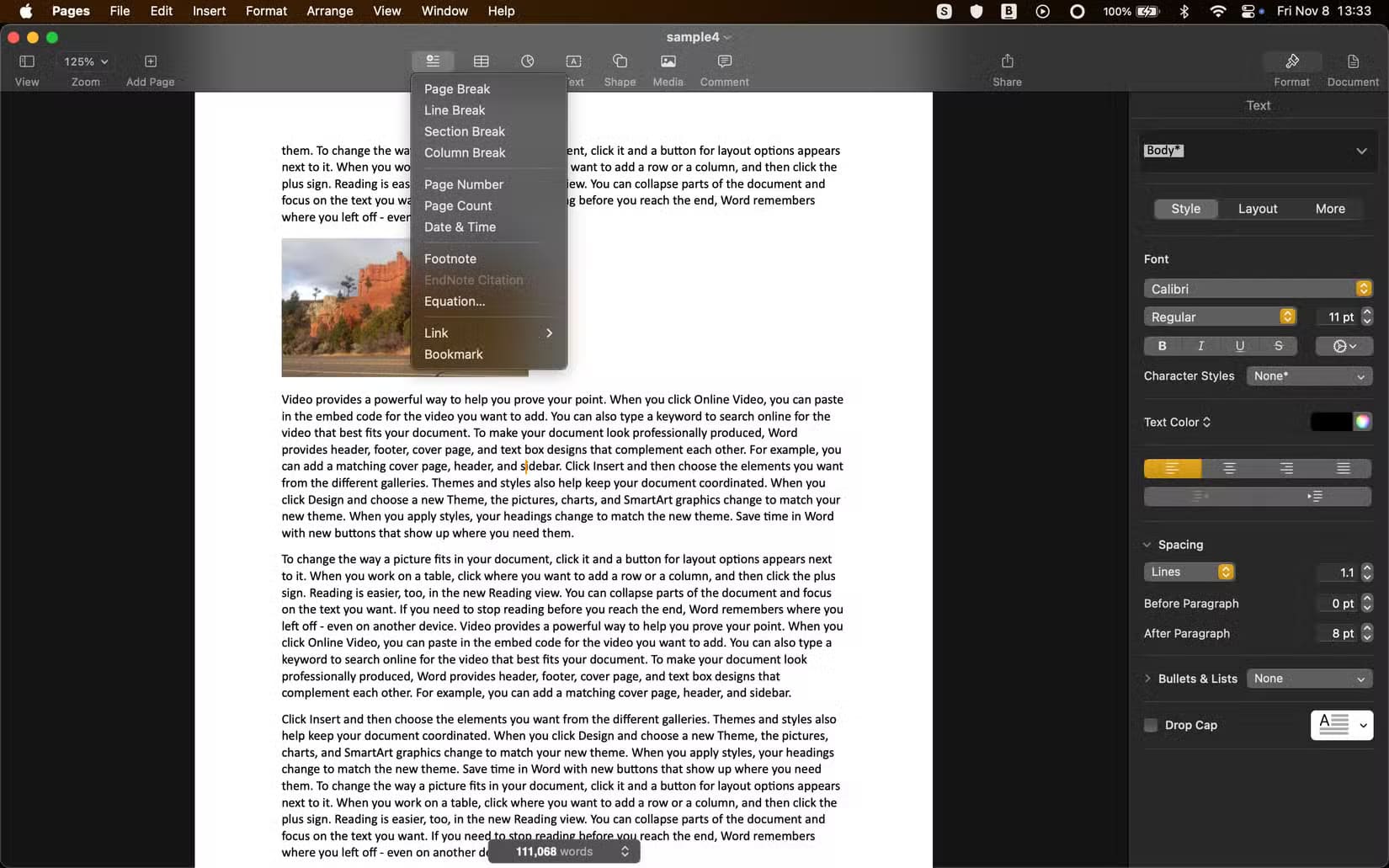
Task: Switch to the More tab
Action: click(1330, 209)
